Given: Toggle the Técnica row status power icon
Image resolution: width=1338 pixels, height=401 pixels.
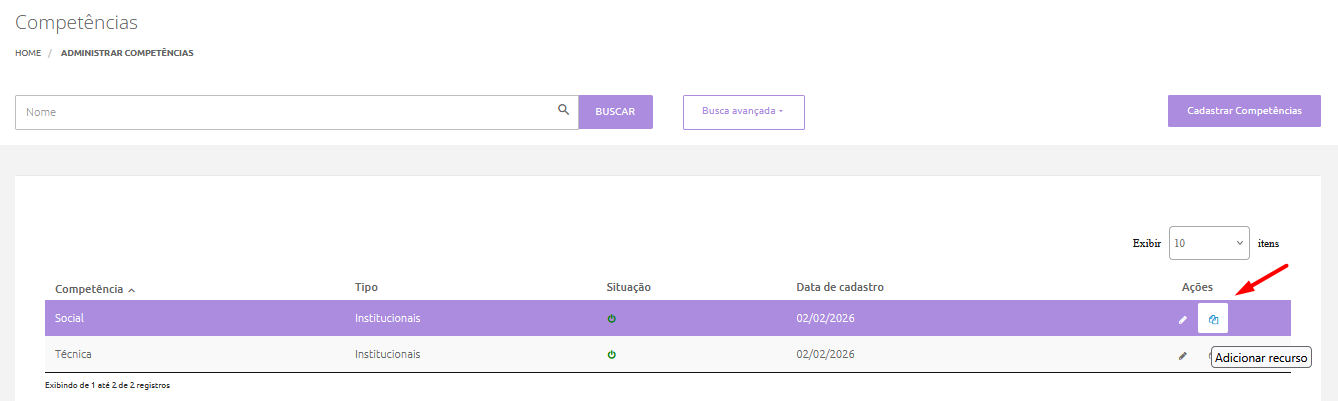Looking at the screenshot, I should click(612, 355).
